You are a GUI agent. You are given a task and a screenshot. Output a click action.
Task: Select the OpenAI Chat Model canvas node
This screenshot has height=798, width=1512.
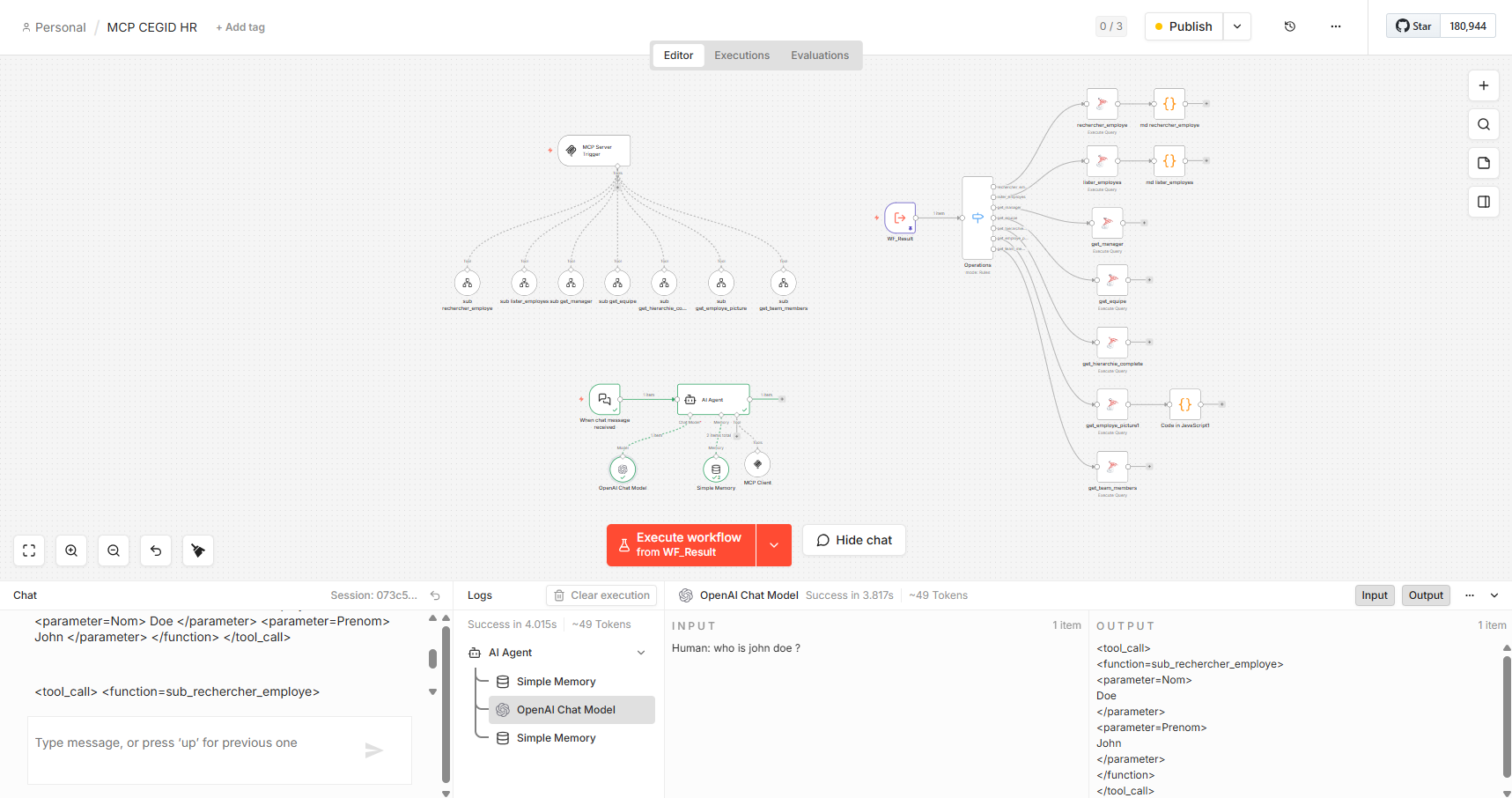click(623, 469)
